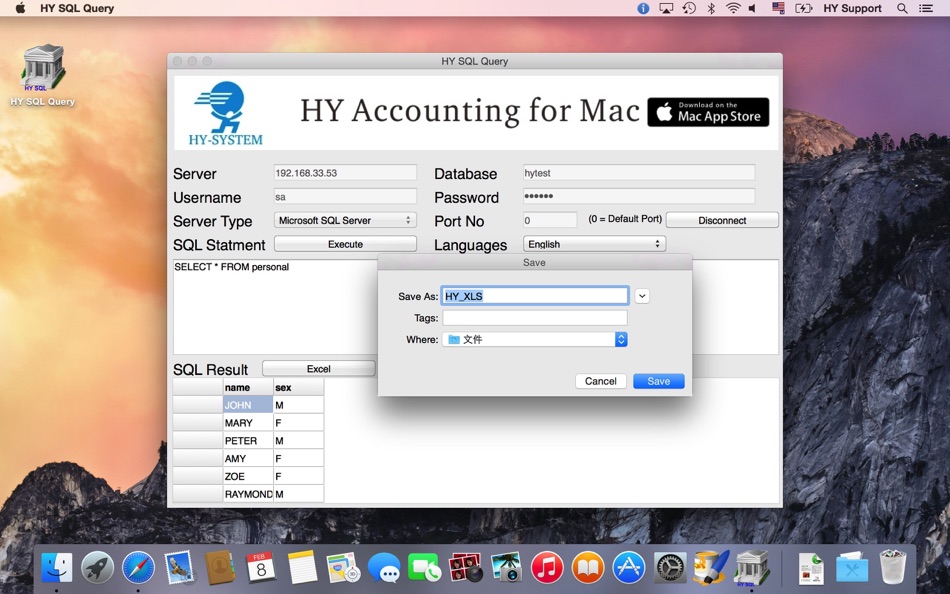Click HY Support user menu
Image resolution: width=950 pixels, height=594 pixels.
(852, 8)
